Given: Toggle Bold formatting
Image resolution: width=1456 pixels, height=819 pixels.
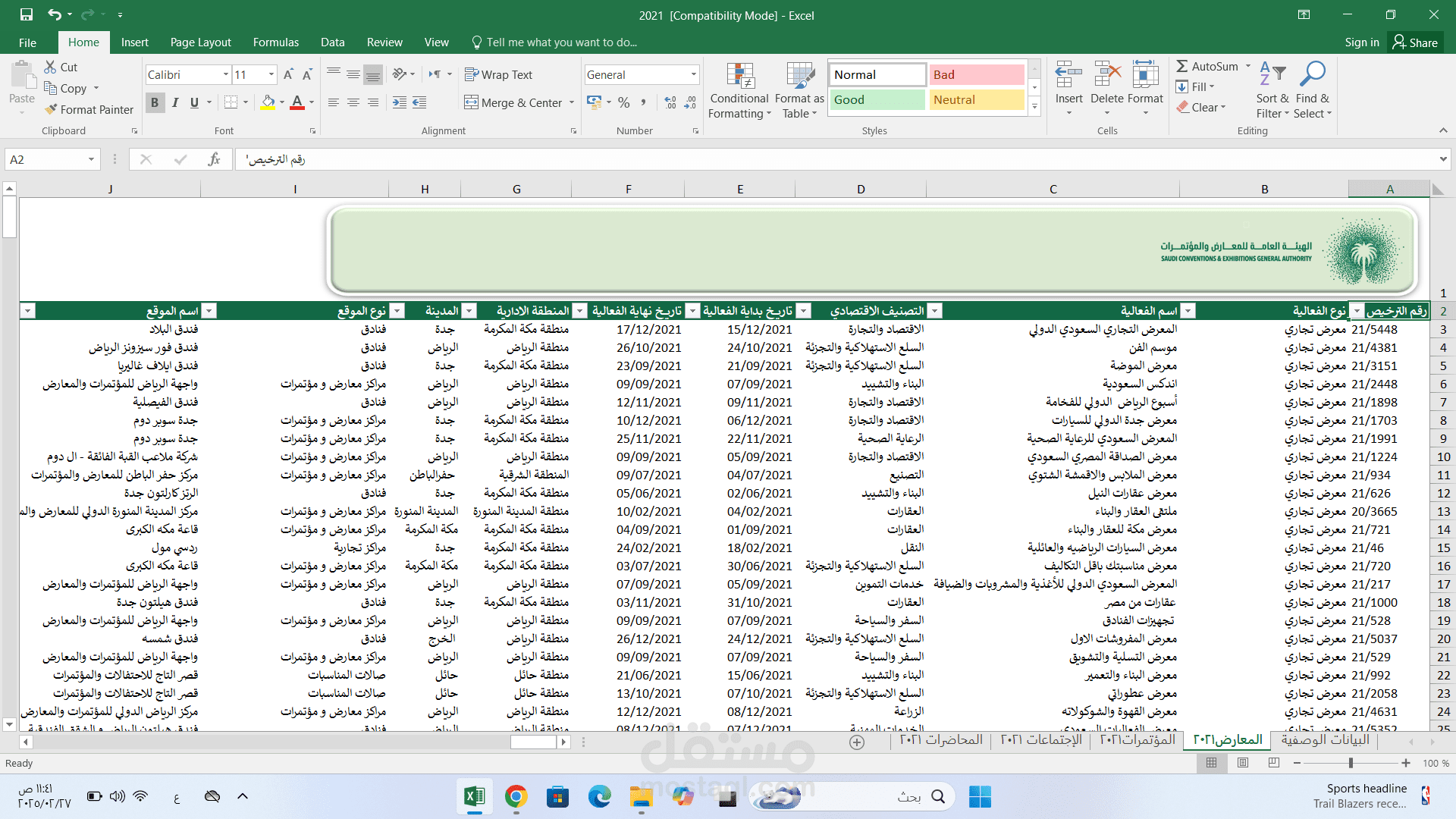Looking at the screenshot, I should tap(155, 102).
